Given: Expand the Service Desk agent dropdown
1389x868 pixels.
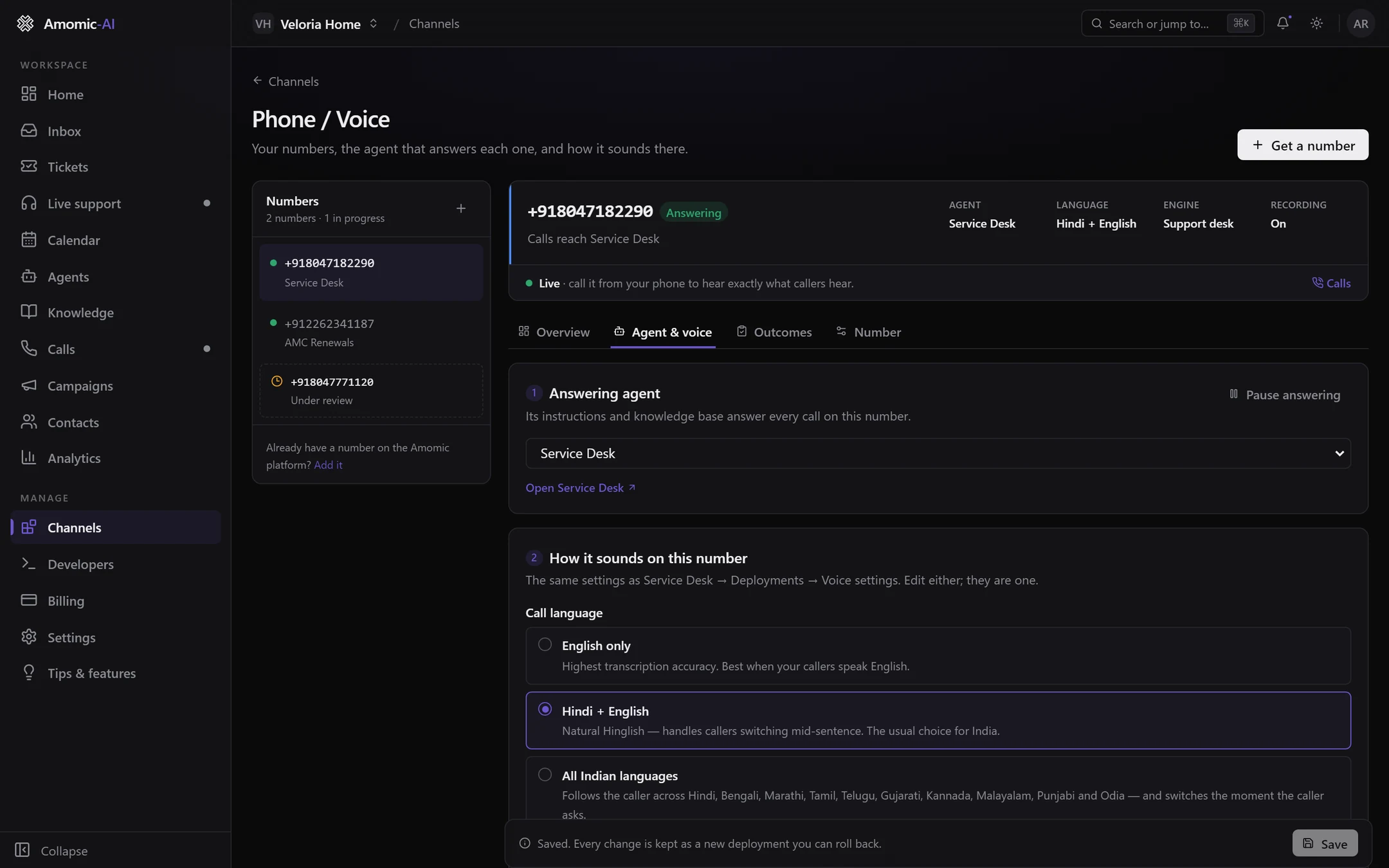Looking at the screenshot, I should tap(938, 454).
